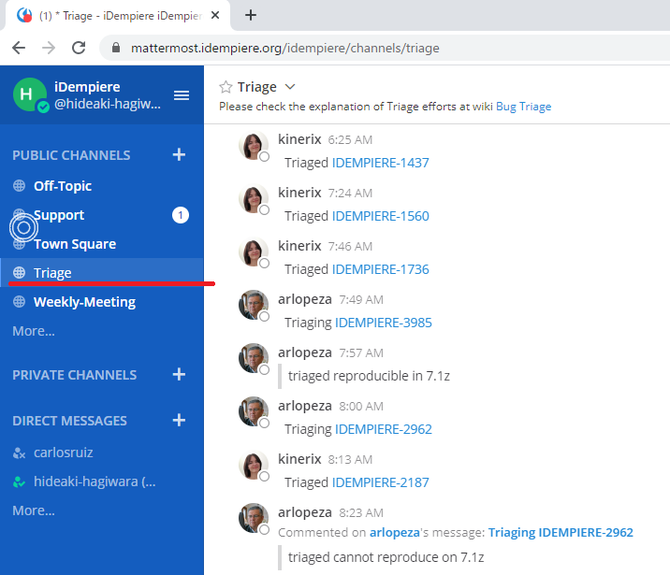The width and height of the screenshot is (670, 575).
Task: Click the 7:24 AM timestamp
Action: 350,193
